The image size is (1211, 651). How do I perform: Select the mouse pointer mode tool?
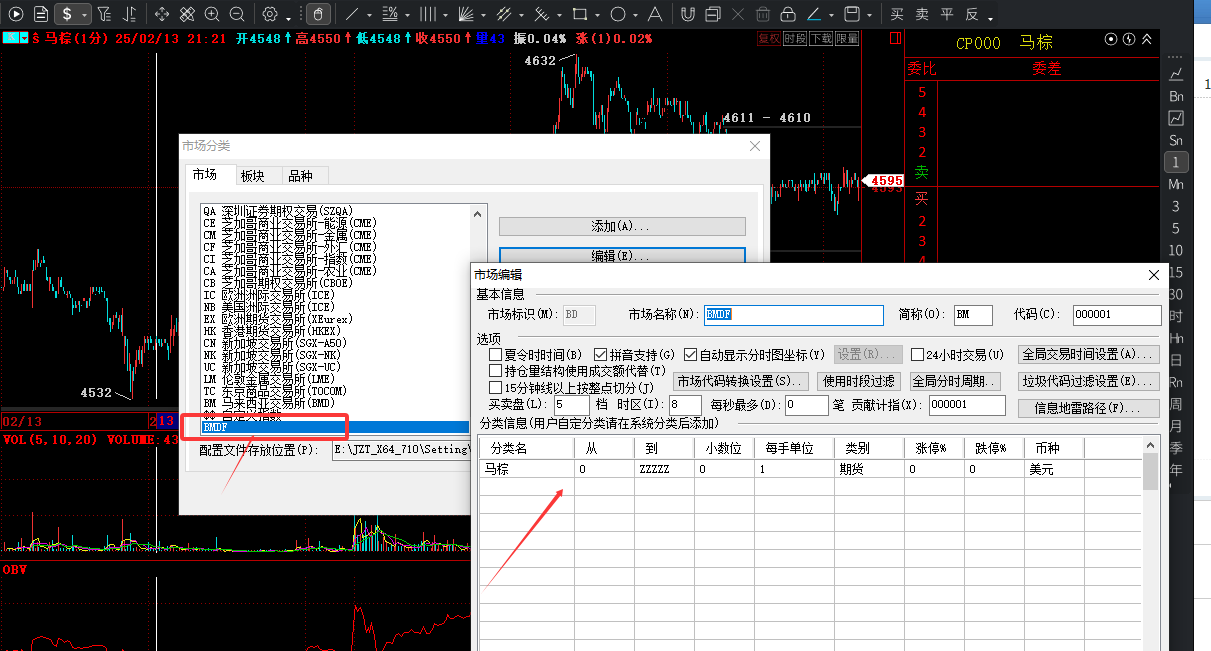coord(317,14)
